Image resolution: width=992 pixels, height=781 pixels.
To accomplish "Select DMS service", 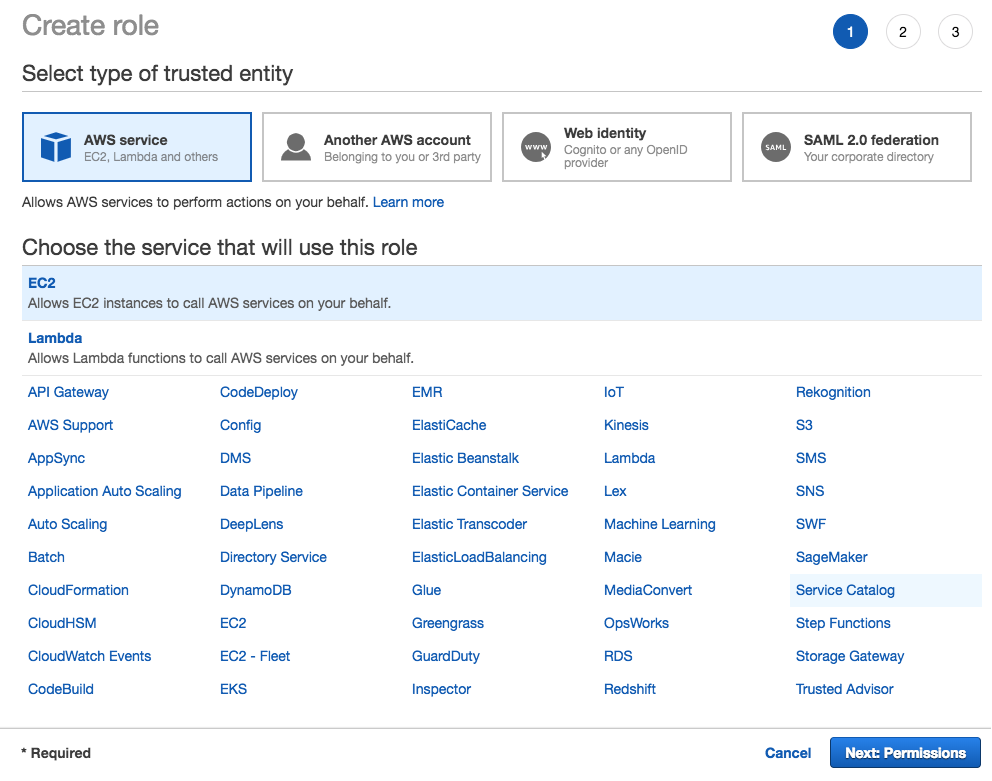I will tap(235, 458).
